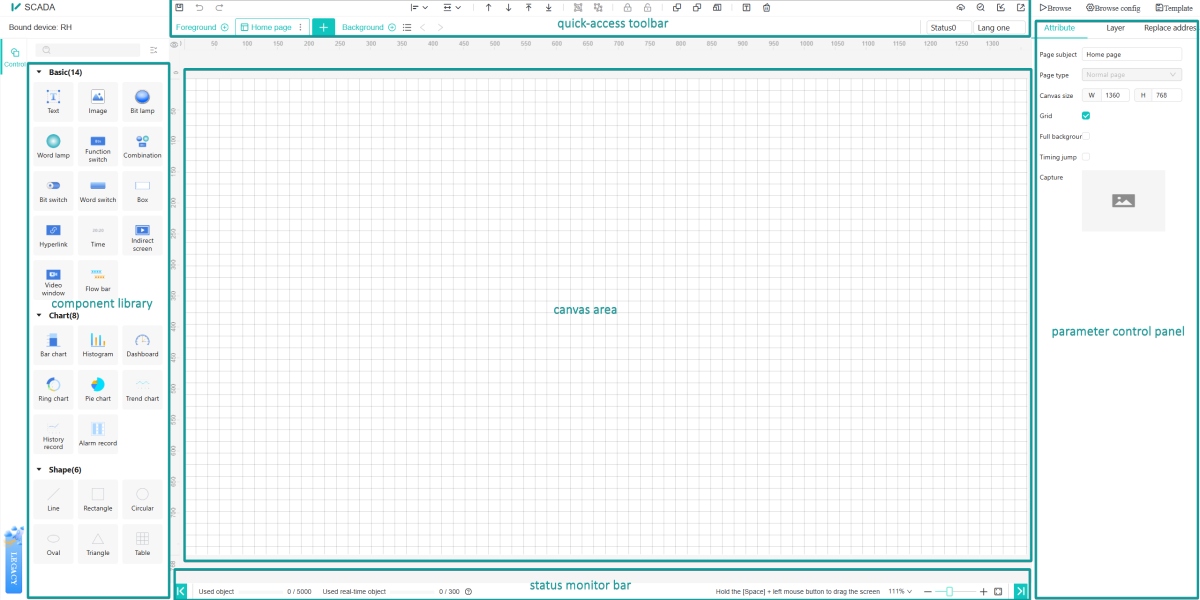Click the Browse button
The image size is (1200, 600).
[x=1055, y=8]
